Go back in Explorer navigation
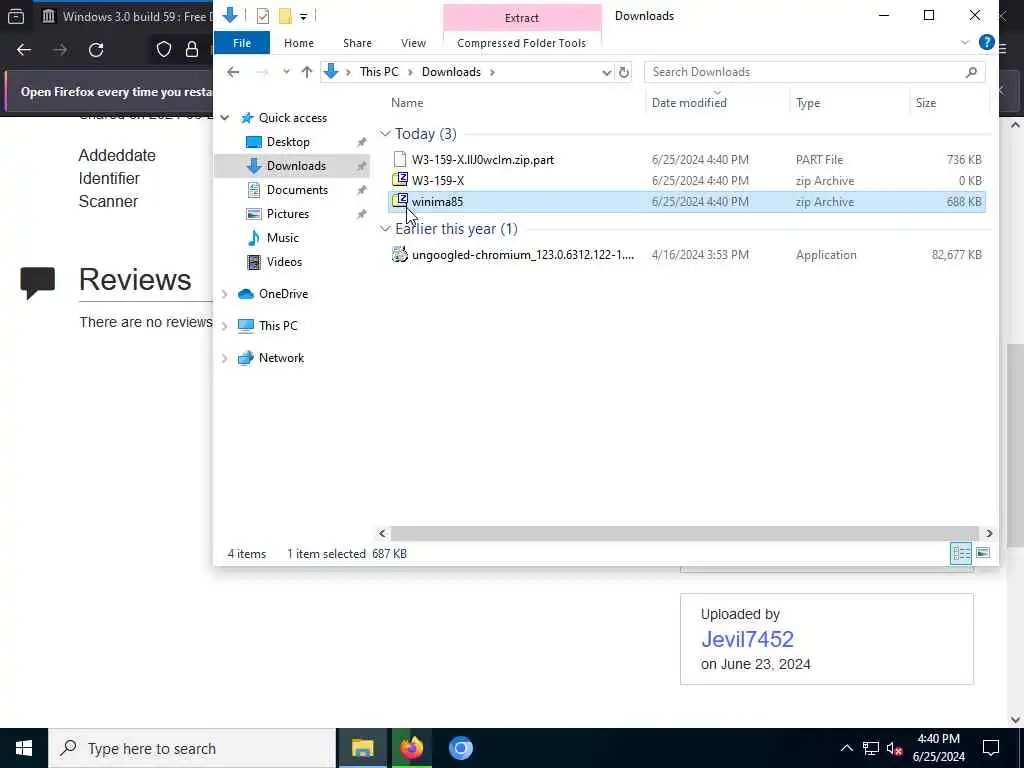The image size is (1024, 768). (233, 72)
